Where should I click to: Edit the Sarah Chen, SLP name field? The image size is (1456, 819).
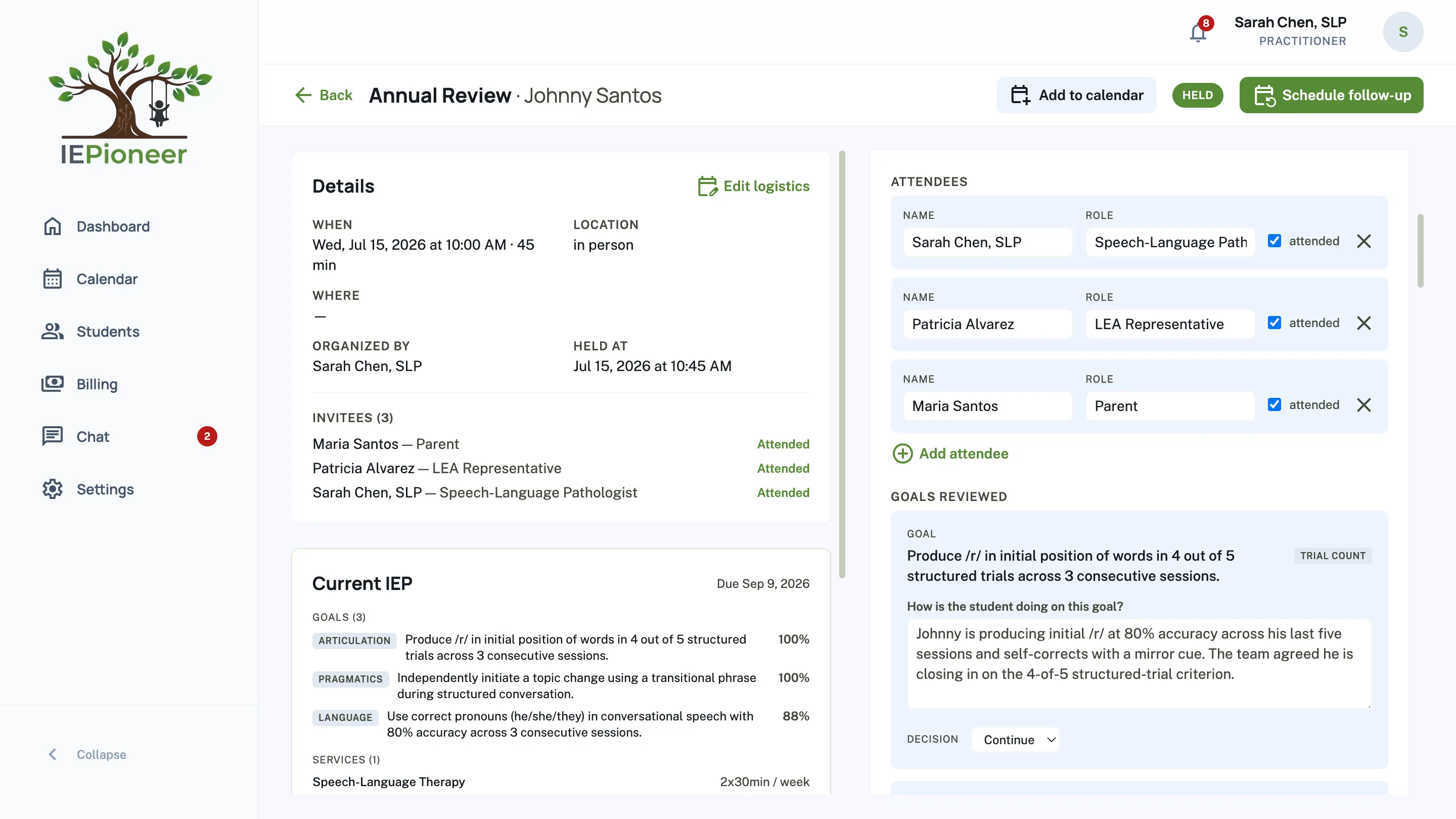click(x=987, y=242)
